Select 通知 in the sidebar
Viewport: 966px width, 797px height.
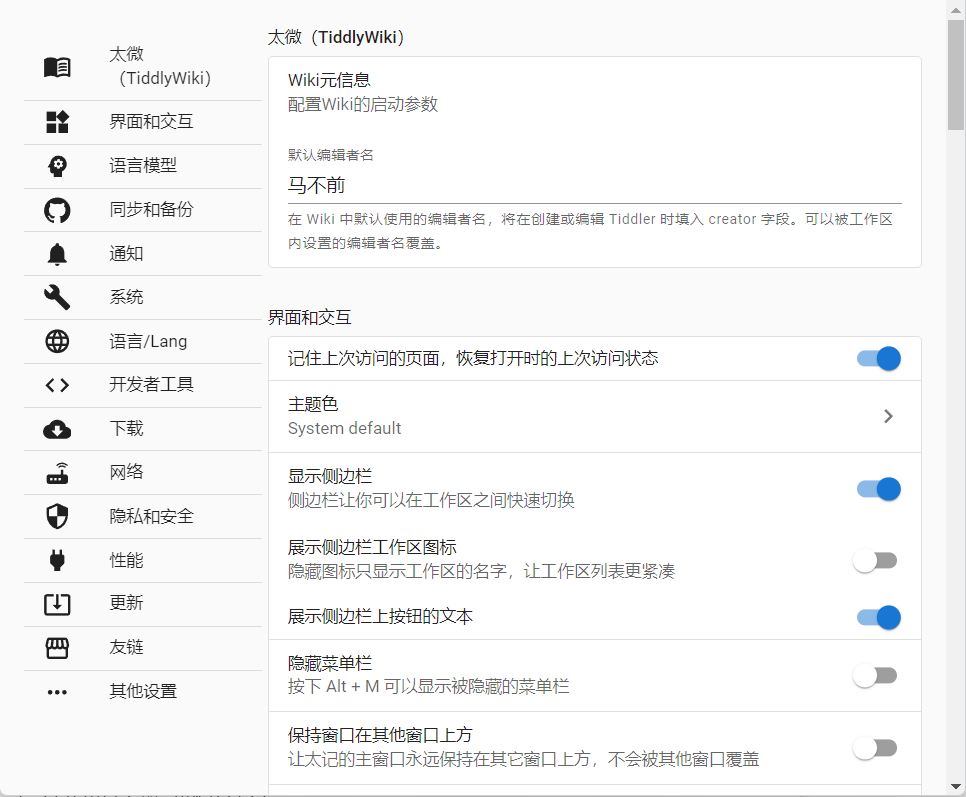[143, 254]
